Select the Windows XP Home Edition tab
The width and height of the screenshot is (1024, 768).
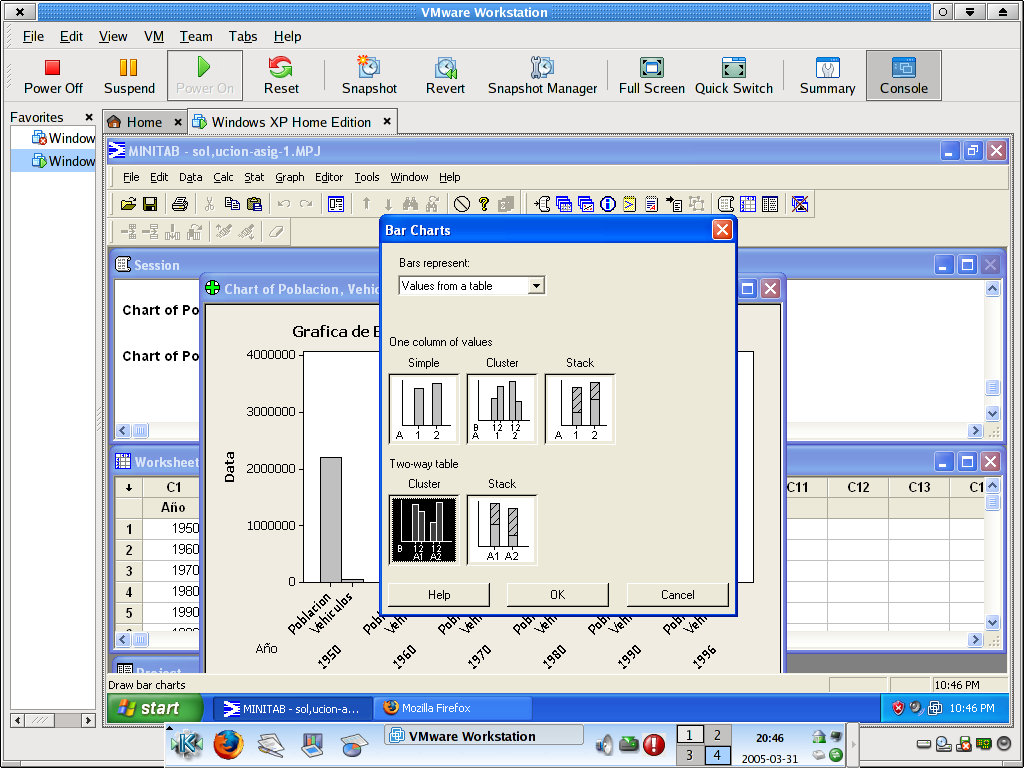[x=291, y=122]
